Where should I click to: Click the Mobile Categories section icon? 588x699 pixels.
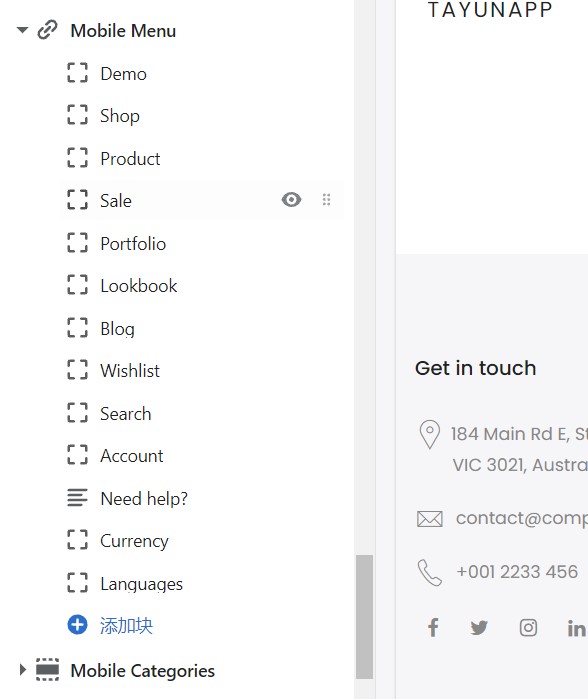pos(47,670)
